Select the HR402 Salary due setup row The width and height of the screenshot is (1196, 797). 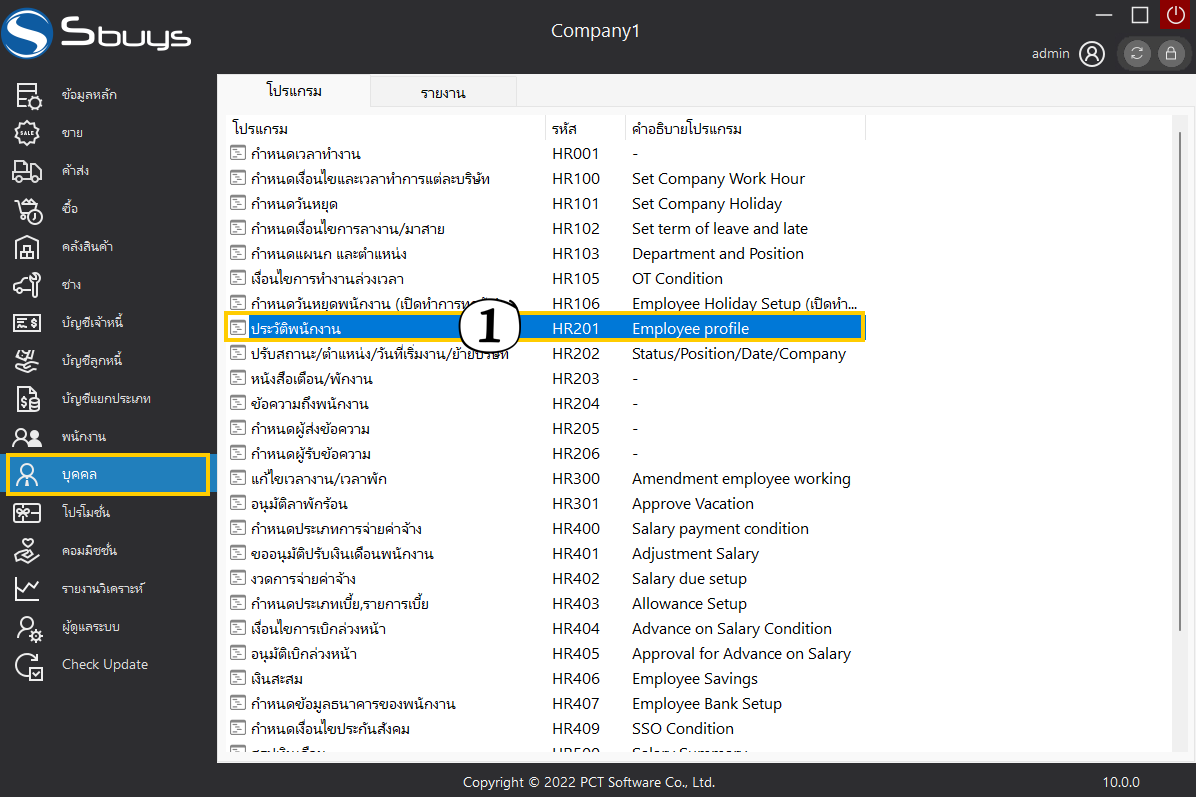(x=544, y=579)
